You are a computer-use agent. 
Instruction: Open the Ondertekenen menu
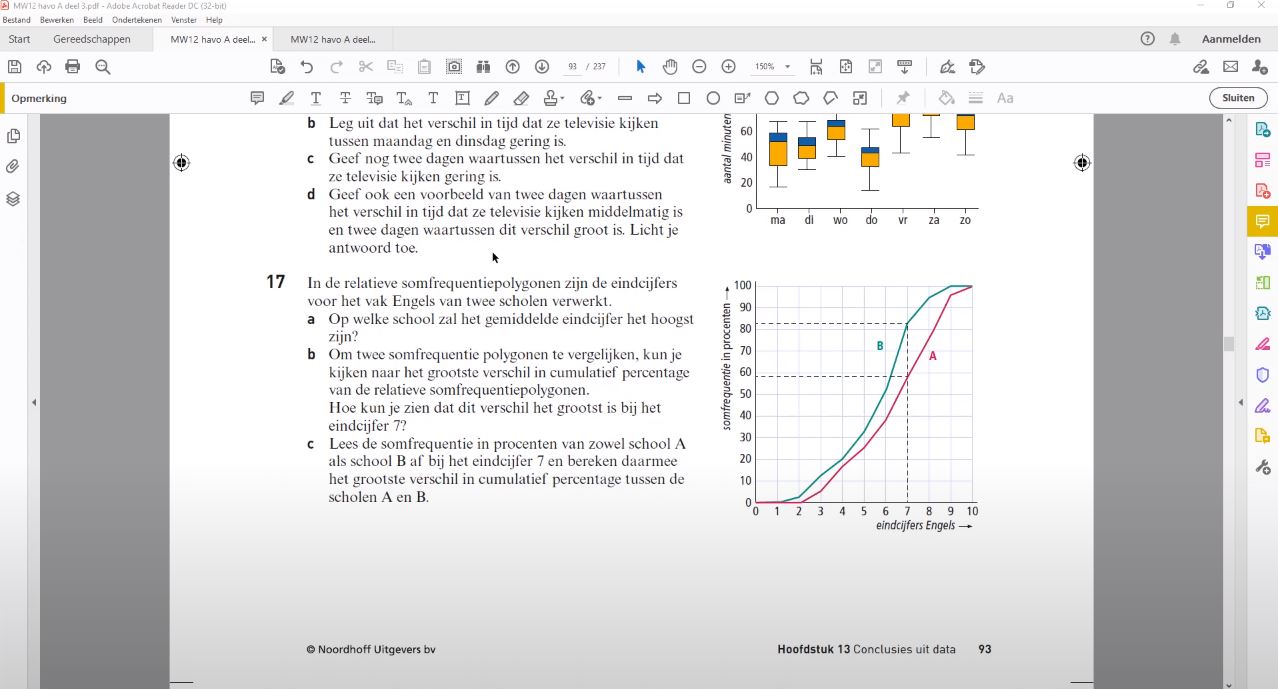(137, 20)
